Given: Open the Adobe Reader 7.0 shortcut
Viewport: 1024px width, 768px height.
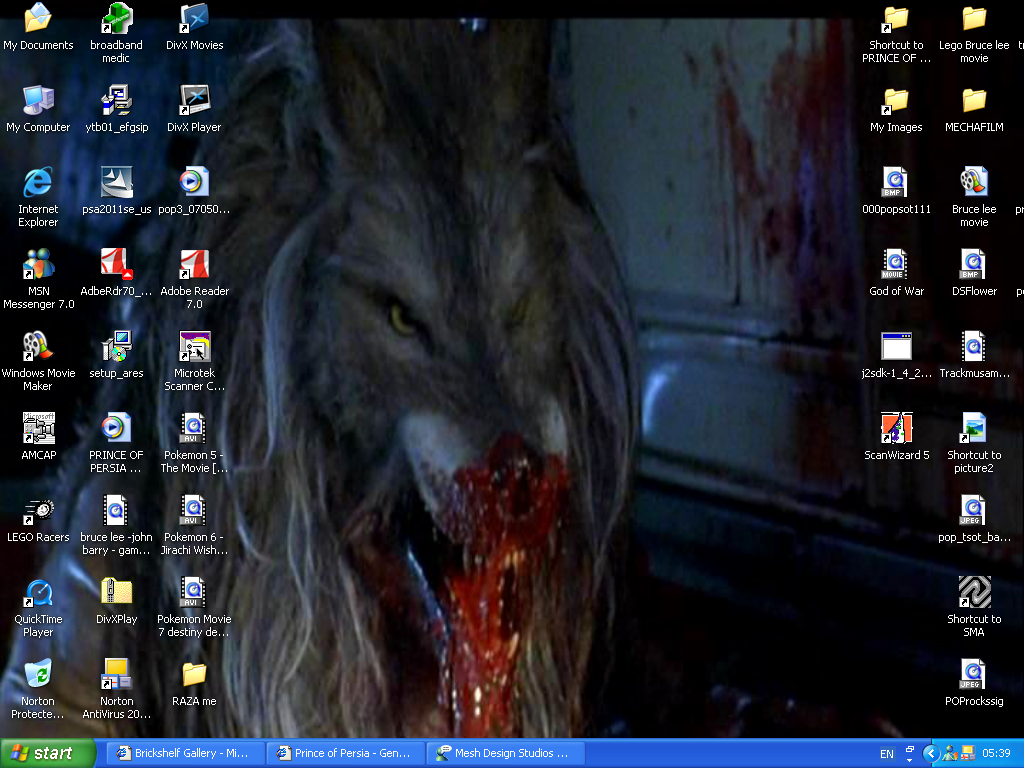Looking at the screenshot, I should coord(194,264).
